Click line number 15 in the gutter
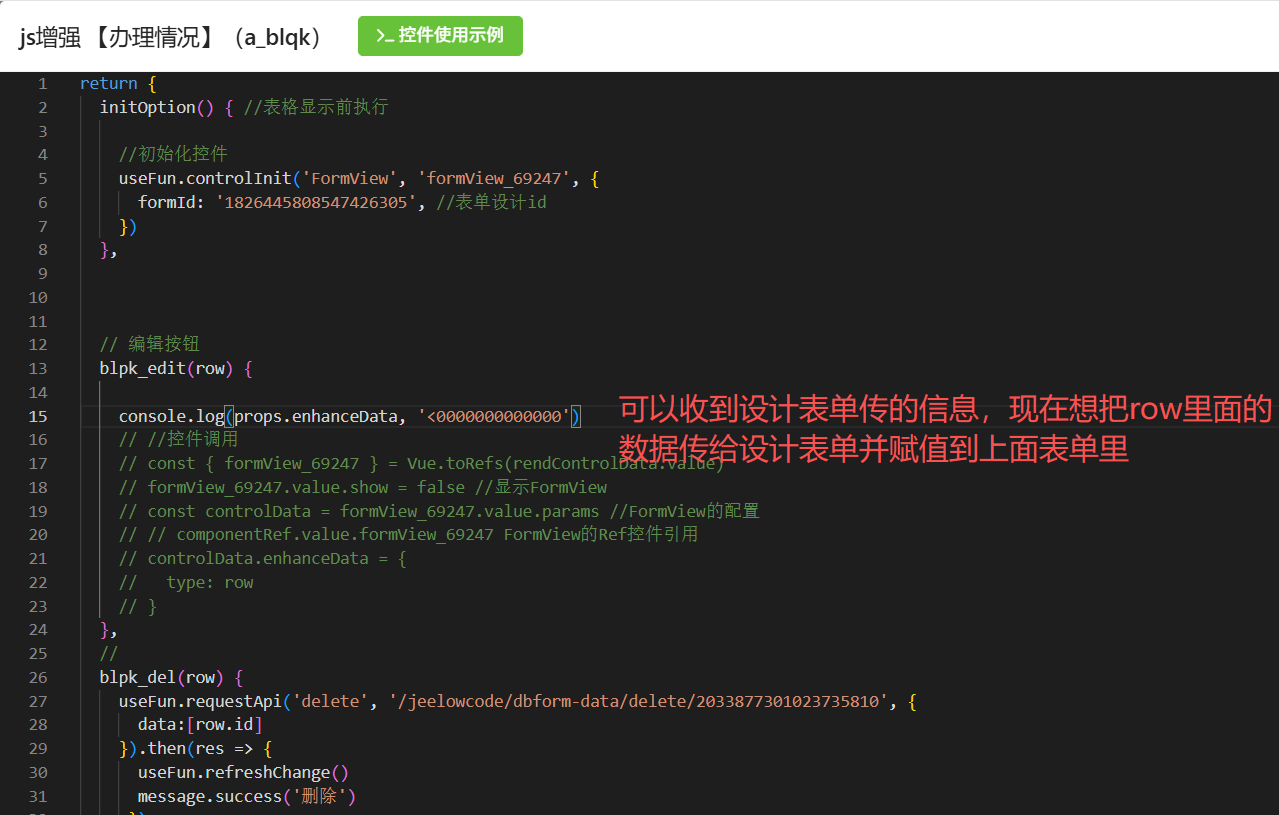The height and width of the screenshot is (815, 1279). pyautogui.click(x=38, y=416)
